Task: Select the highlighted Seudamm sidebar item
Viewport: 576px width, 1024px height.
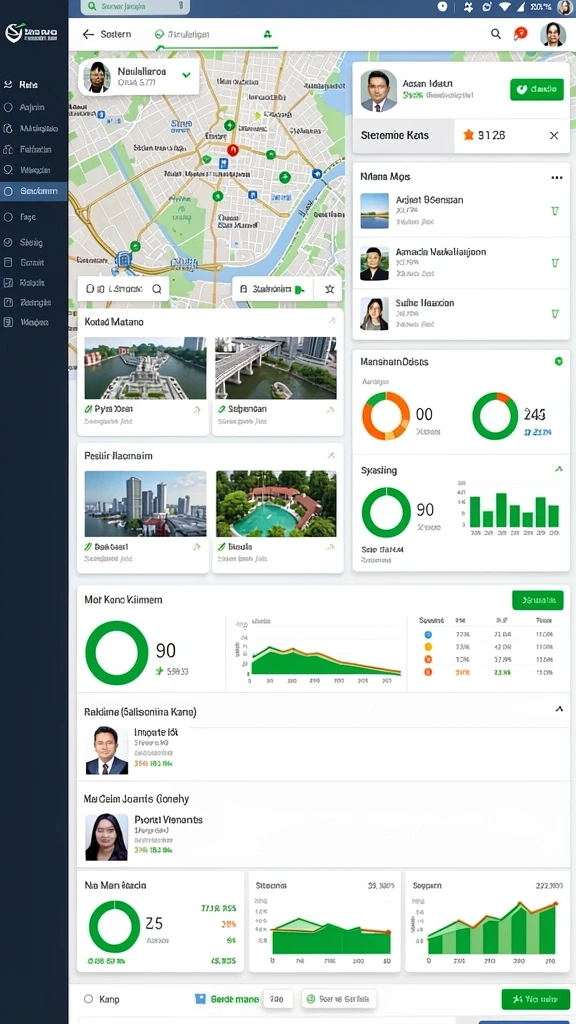Action: tap(34, 191)
